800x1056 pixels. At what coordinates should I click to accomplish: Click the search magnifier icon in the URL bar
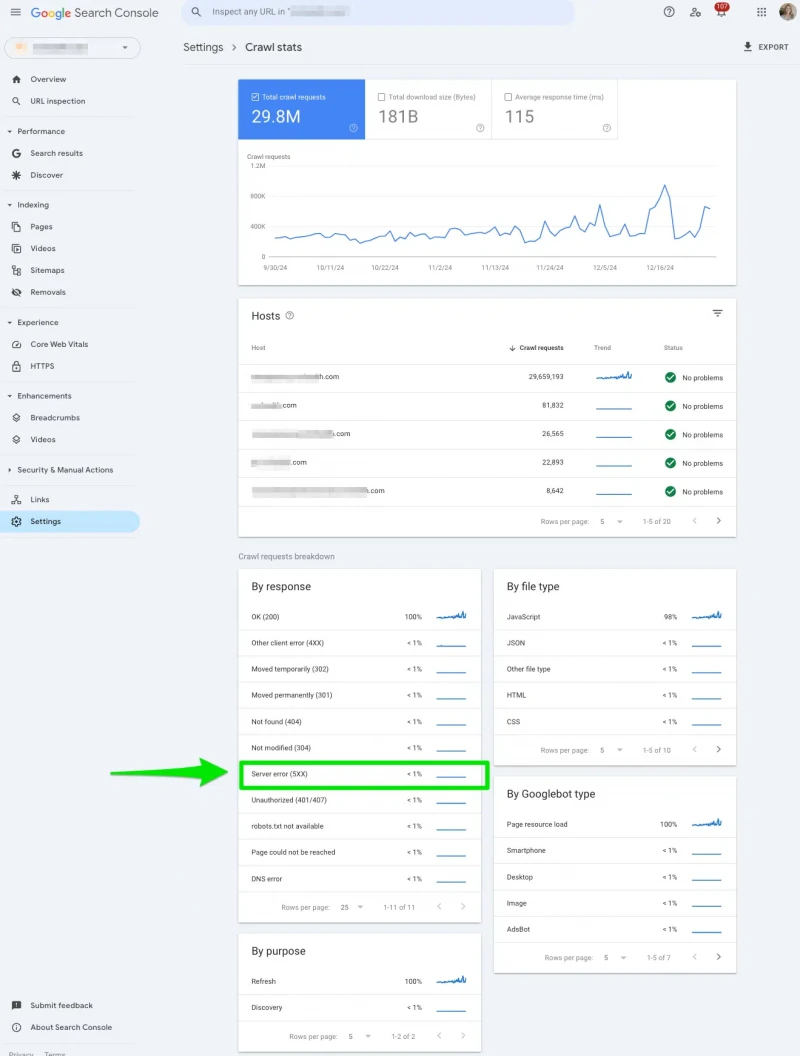[x=196, y=12]
